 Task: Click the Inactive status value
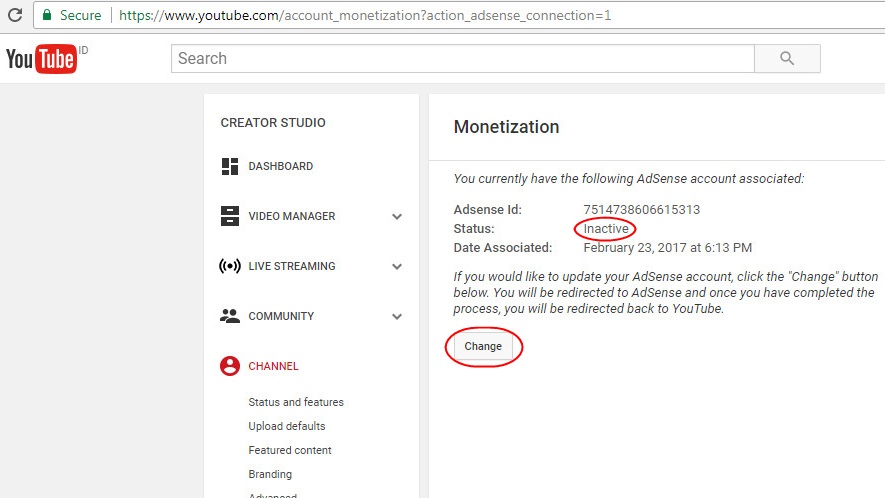coord(606,229)
